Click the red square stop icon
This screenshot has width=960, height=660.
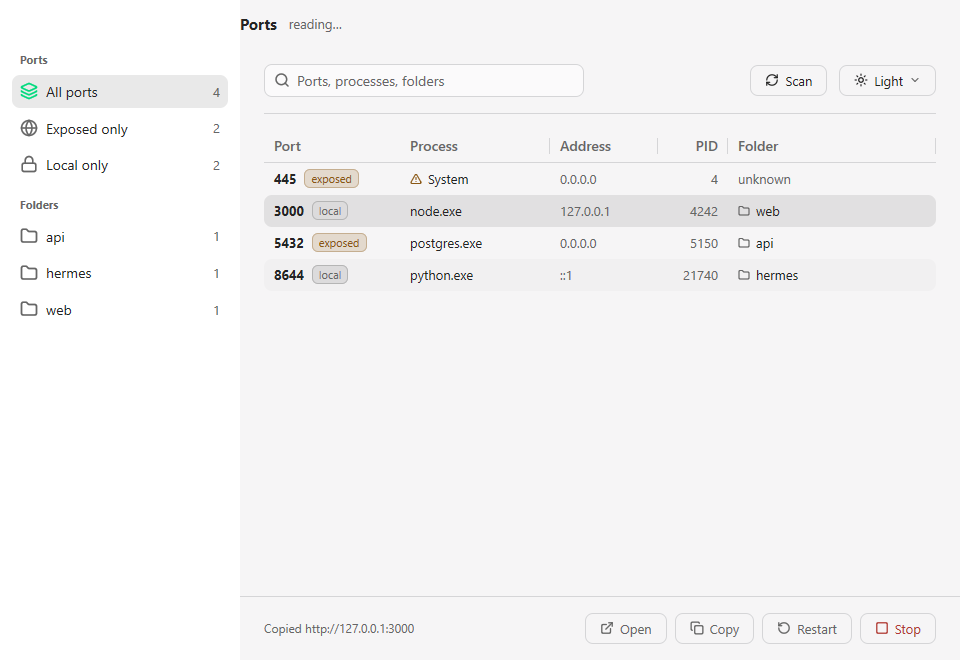coord(882,628)
